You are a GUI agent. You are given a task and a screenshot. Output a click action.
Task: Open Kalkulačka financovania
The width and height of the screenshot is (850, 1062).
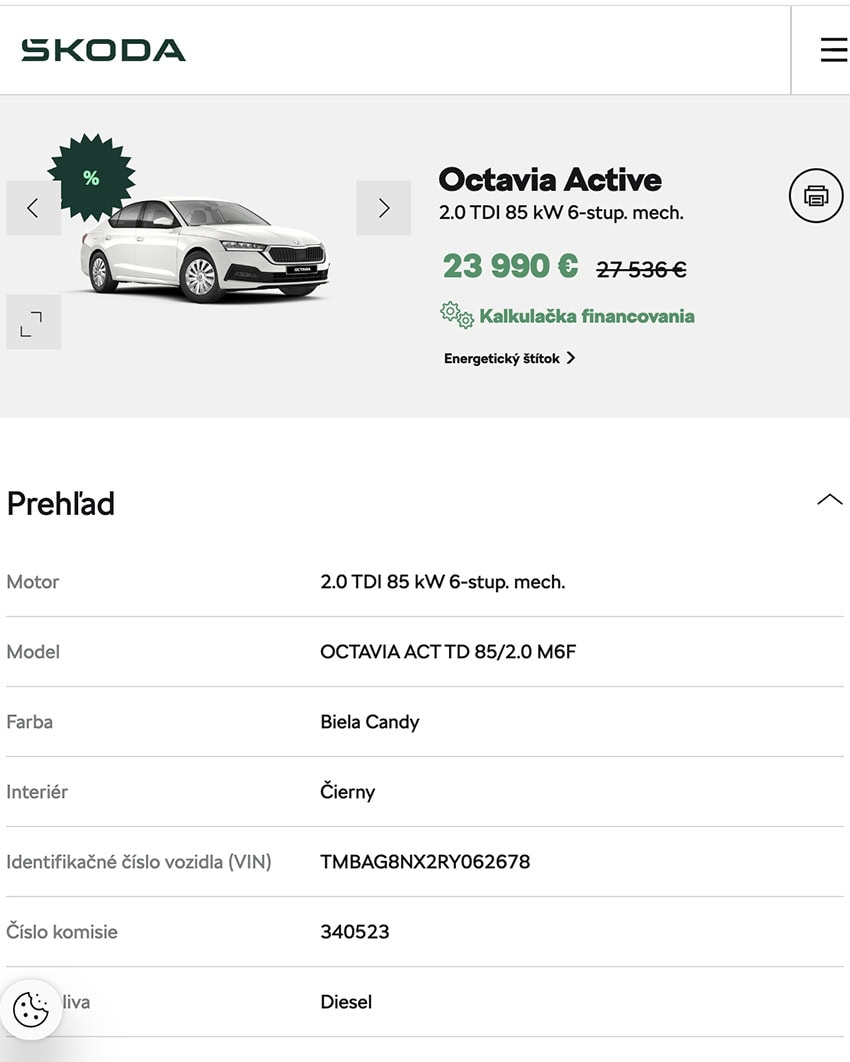(587, 316)
